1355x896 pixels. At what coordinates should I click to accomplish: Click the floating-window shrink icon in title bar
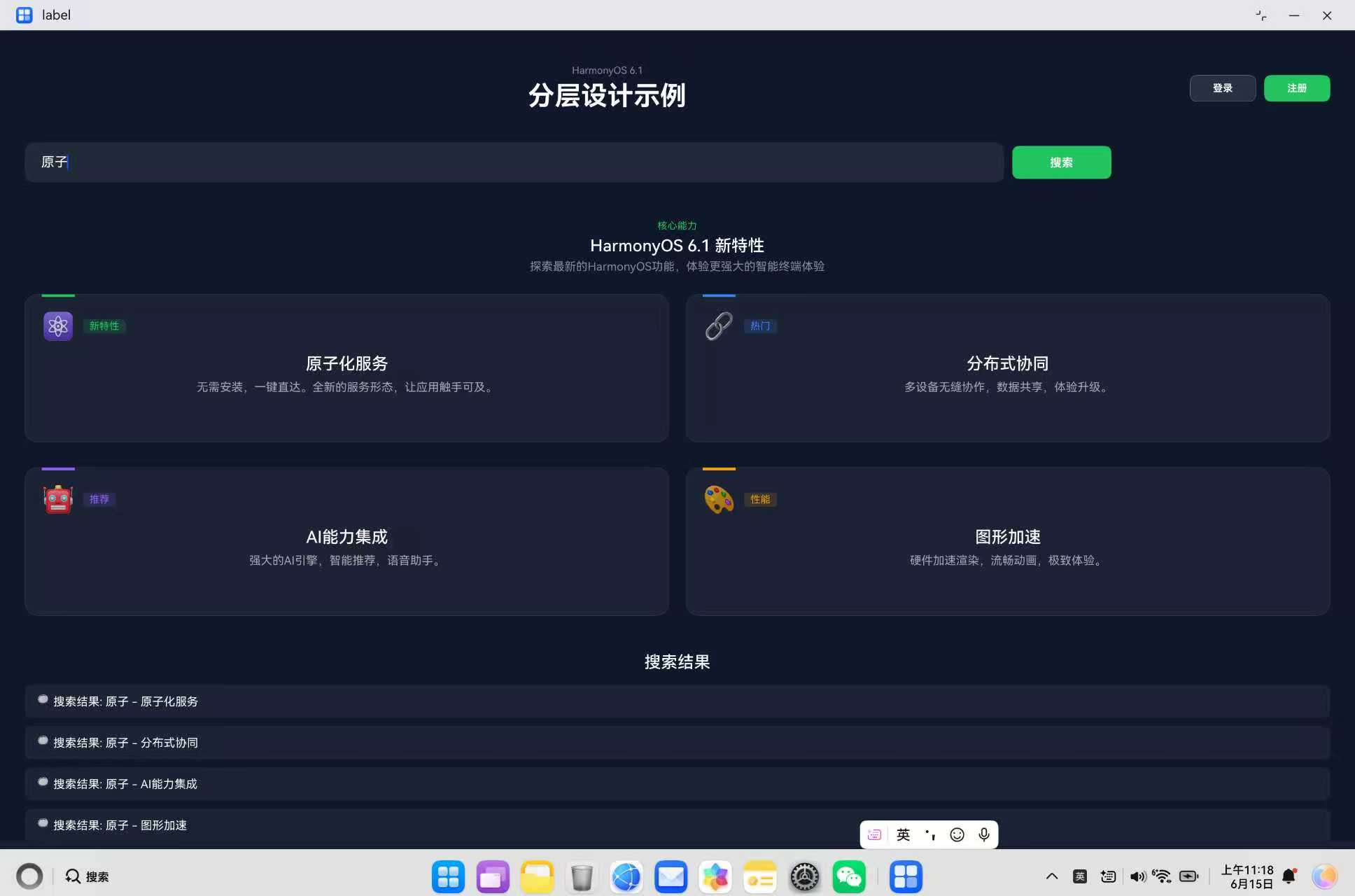pos(1261,15)
